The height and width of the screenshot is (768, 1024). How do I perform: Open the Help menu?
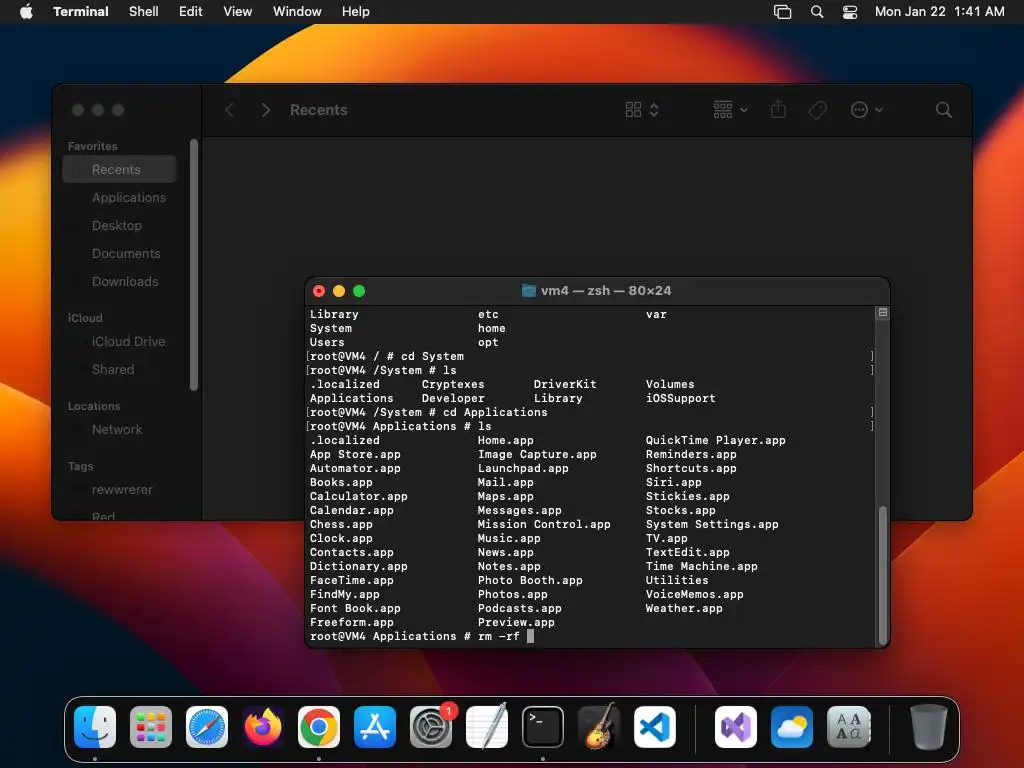click(356, 12)
